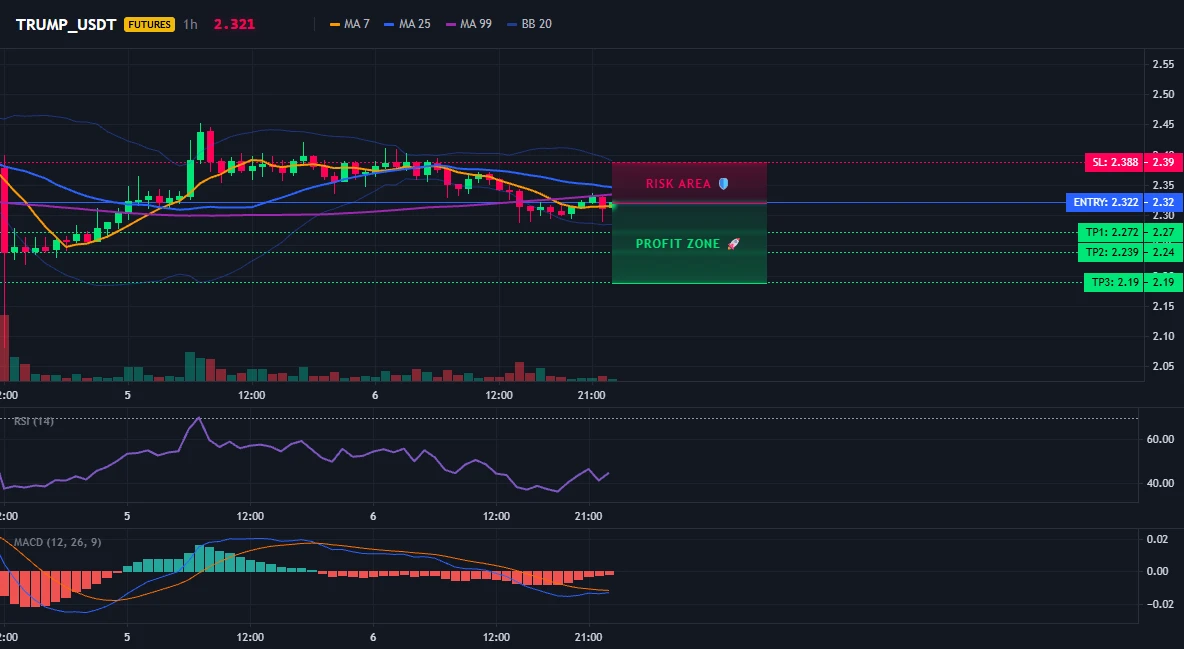The width and height of the screenshot is (1184, 649).
Task: Click the 6 date label under the price chart
Action: [x=375, y=395]
